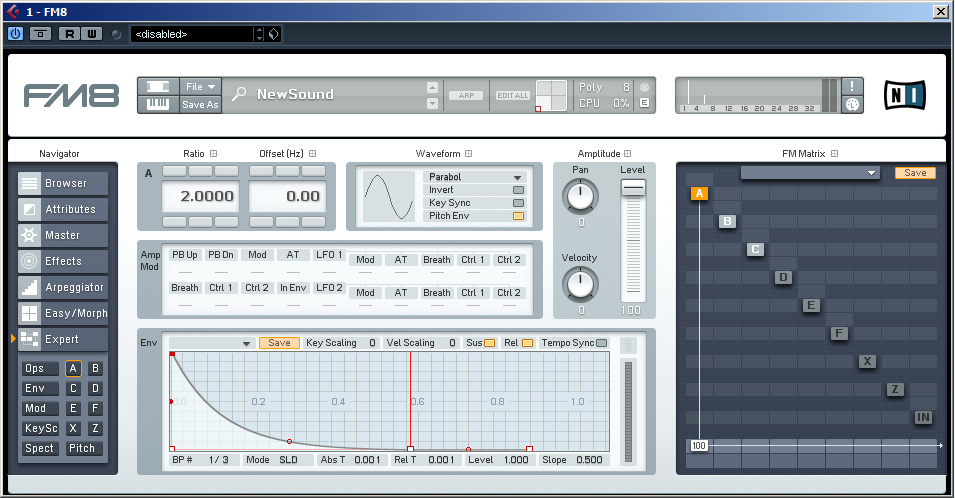Click the Pan knob

click(580, 196)
